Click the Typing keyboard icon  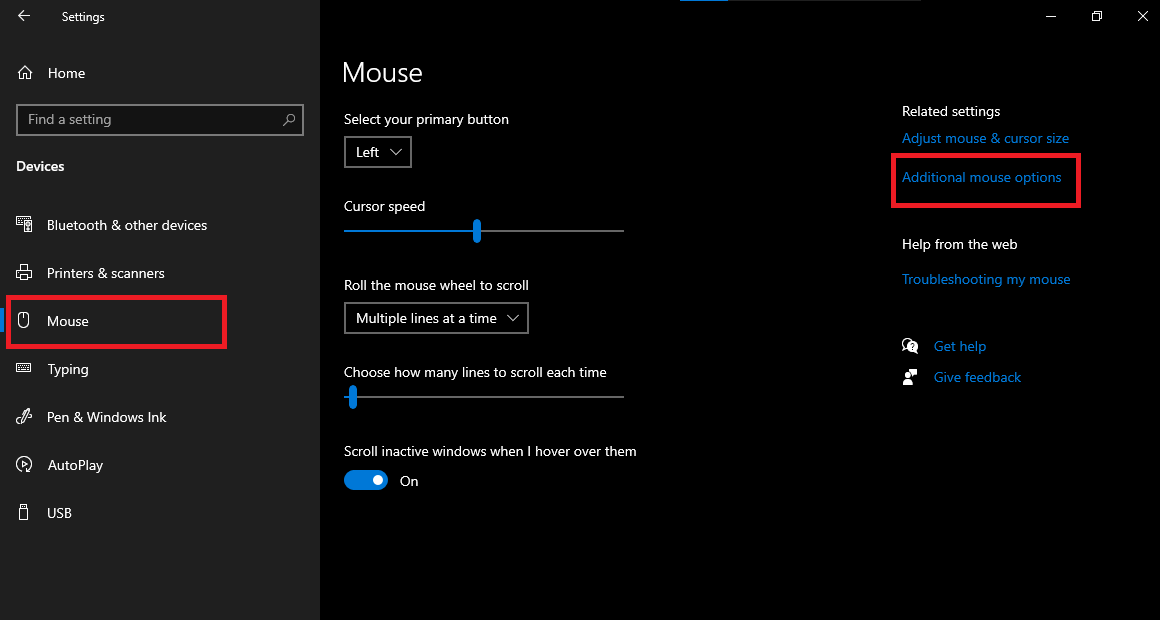pos(25,369)
